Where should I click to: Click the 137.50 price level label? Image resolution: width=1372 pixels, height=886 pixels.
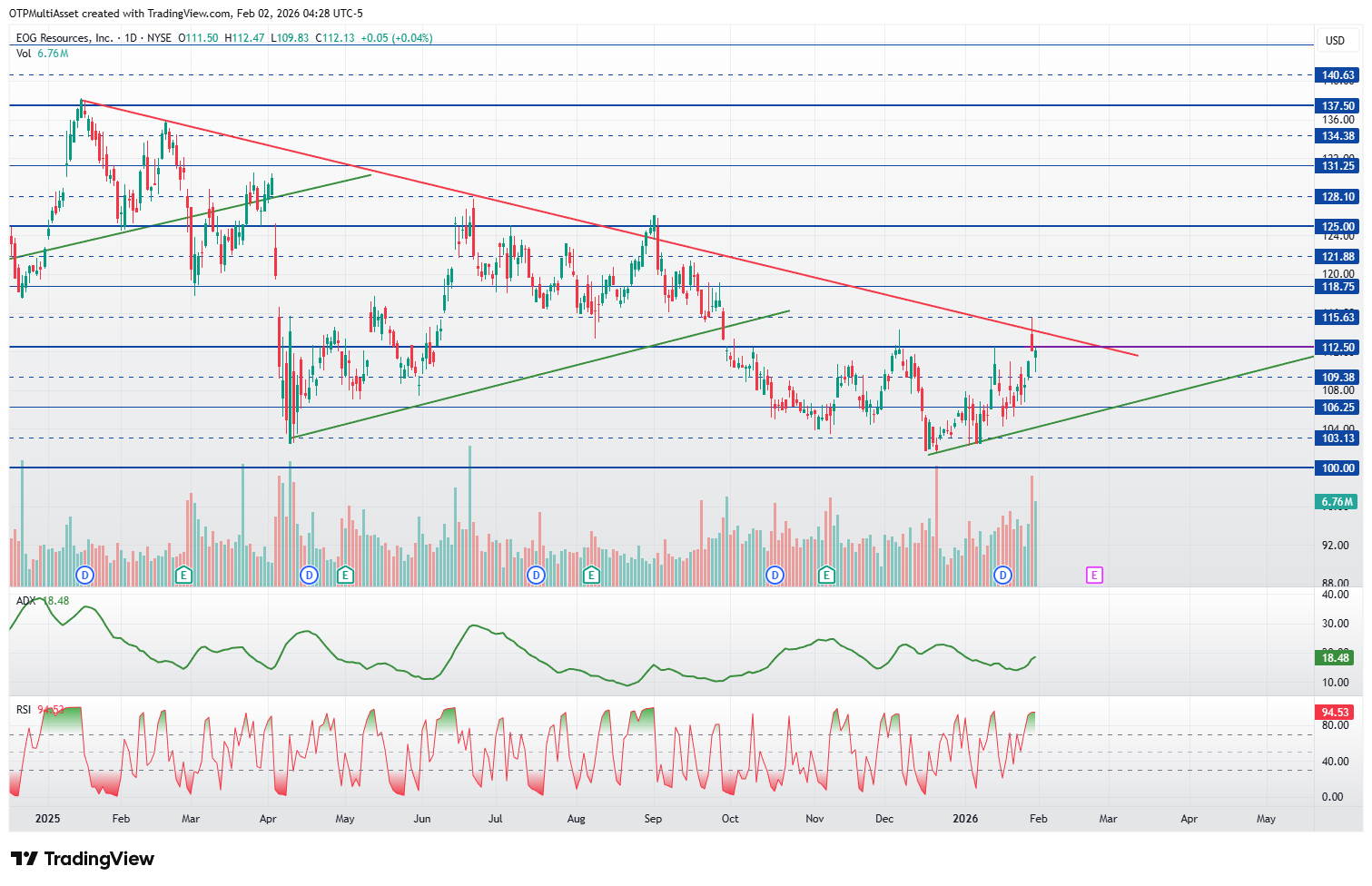click(x=1338, y=105)
